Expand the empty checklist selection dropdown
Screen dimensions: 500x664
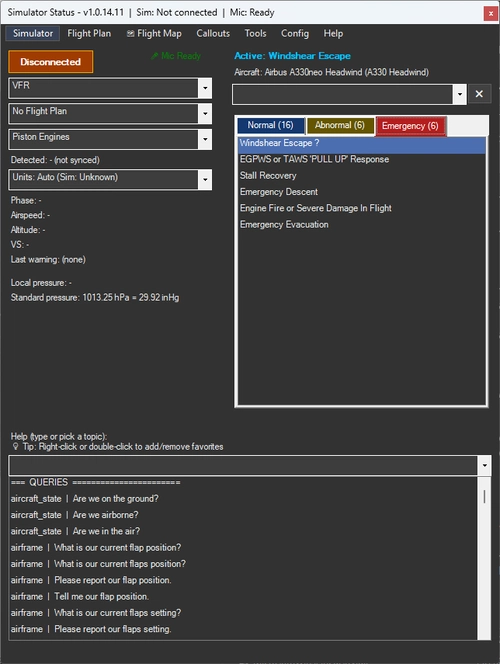(459, 94)
